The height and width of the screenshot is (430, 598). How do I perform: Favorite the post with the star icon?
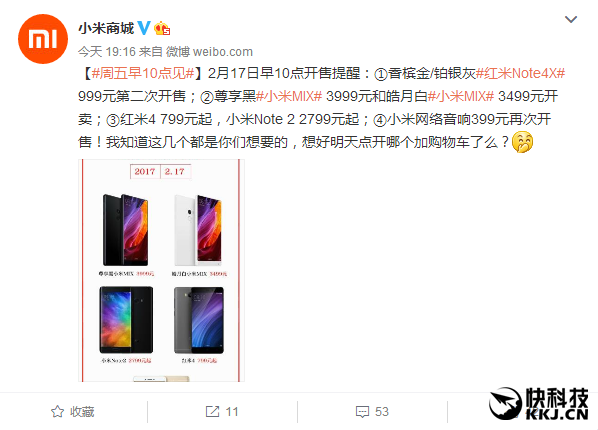[57, 411]
